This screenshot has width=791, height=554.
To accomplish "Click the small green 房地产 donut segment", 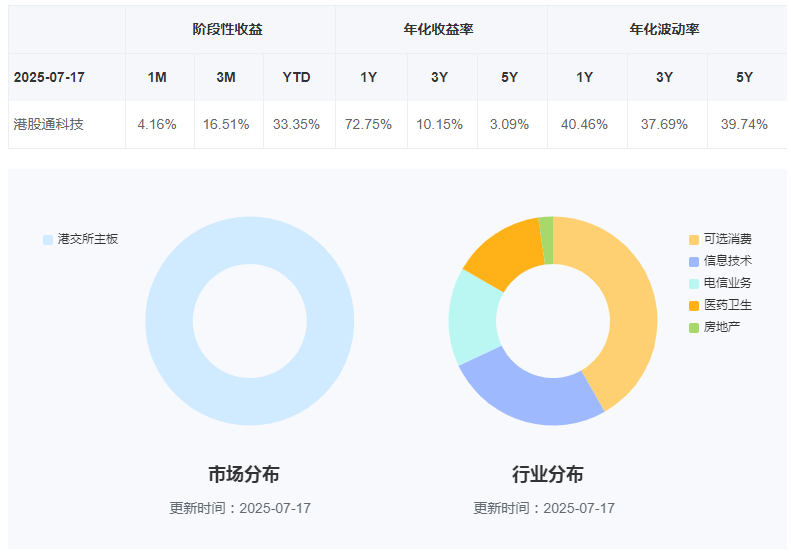I will [x=547, y=240].
